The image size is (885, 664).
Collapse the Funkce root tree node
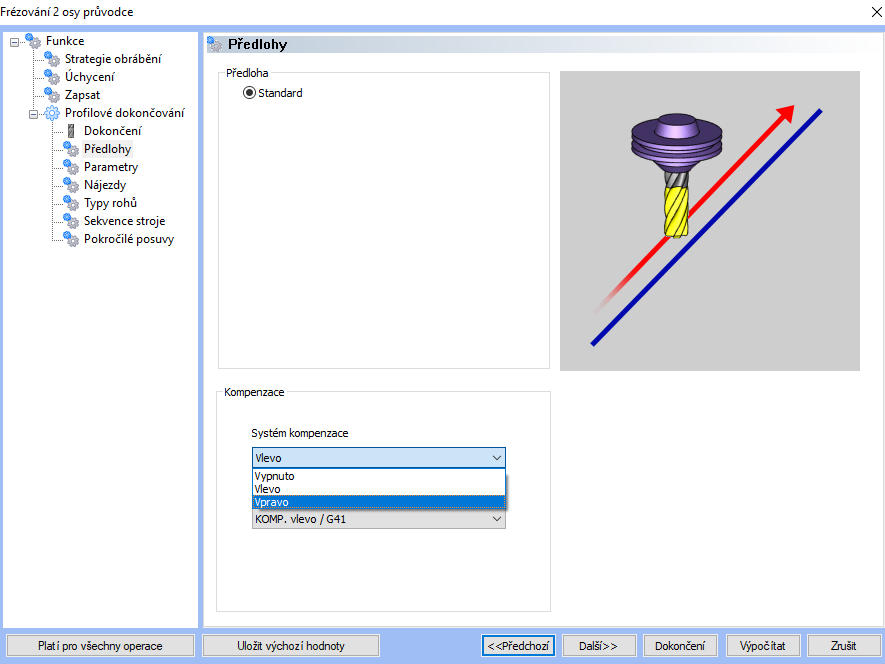point(15,42)
